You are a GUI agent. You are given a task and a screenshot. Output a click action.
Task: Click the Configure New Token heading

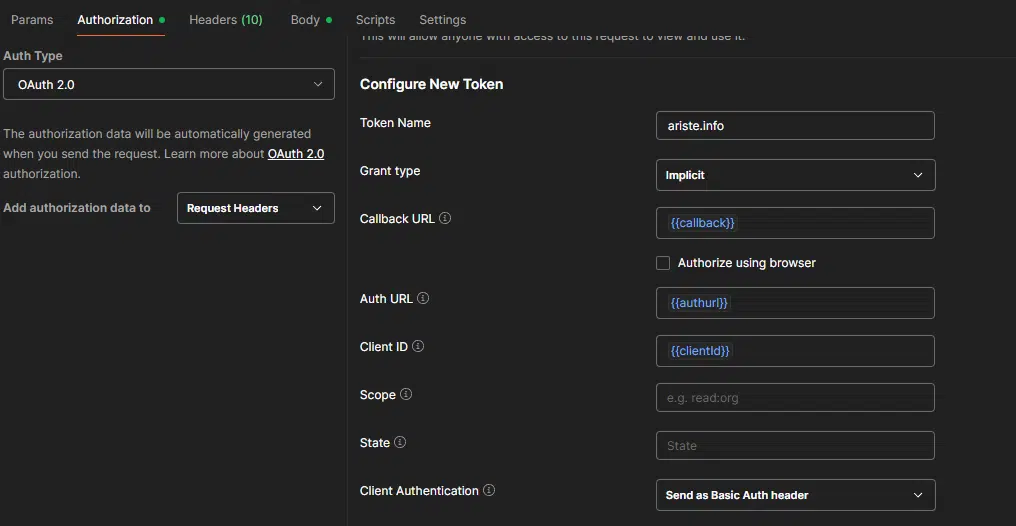pos(432,84)
